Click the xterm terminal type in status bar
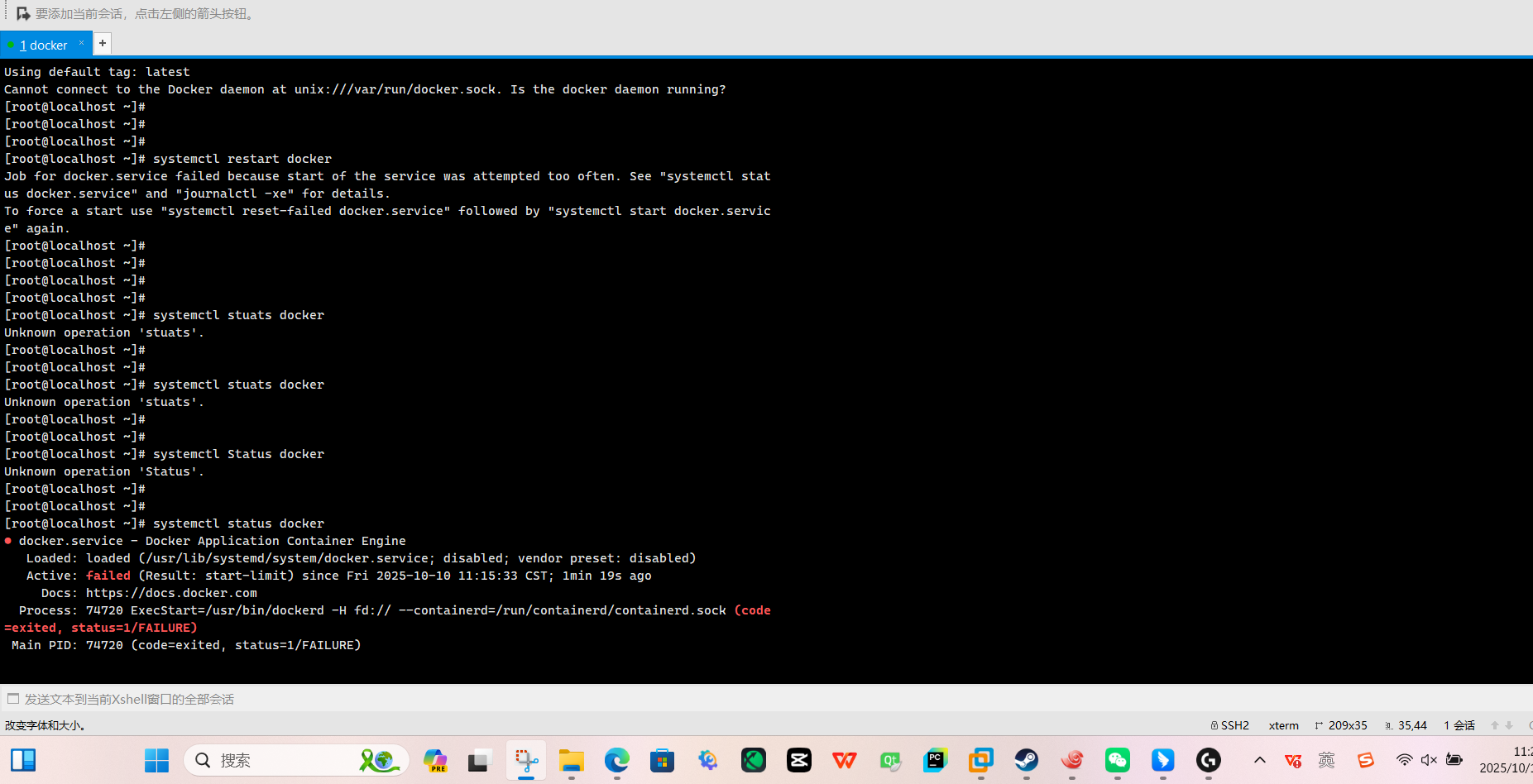The width and height of the screenshot is (1533, 784). (x=1283, y=725)
